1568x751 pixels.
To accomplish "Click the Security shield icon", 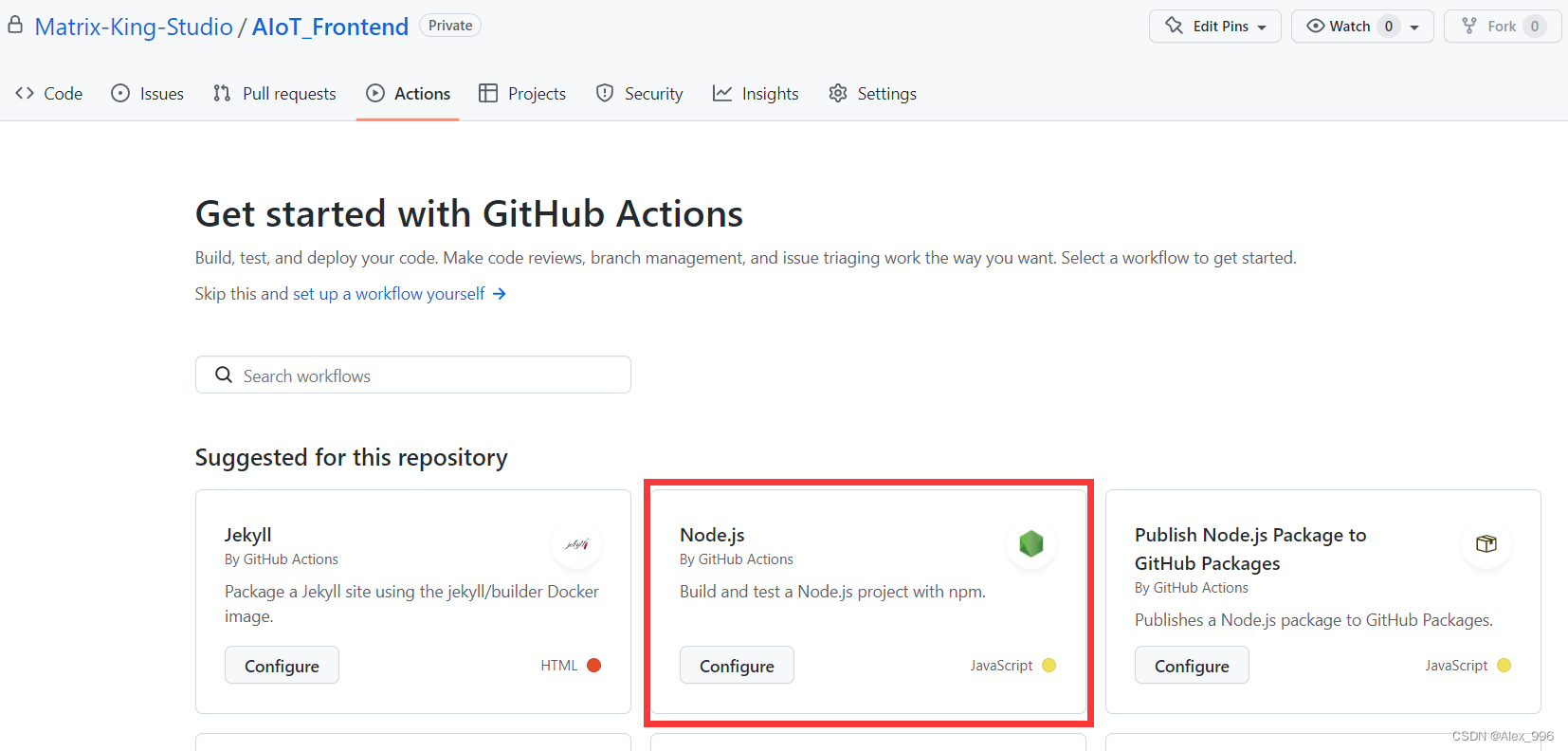I will pos(605,93).
